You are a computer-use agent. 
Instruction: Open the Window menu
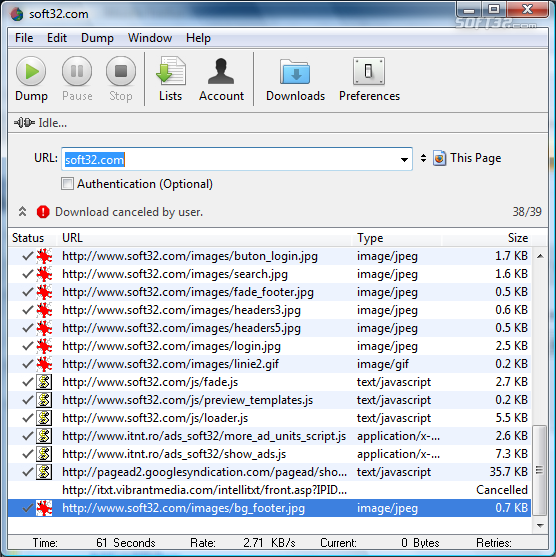tap(150, 38)
